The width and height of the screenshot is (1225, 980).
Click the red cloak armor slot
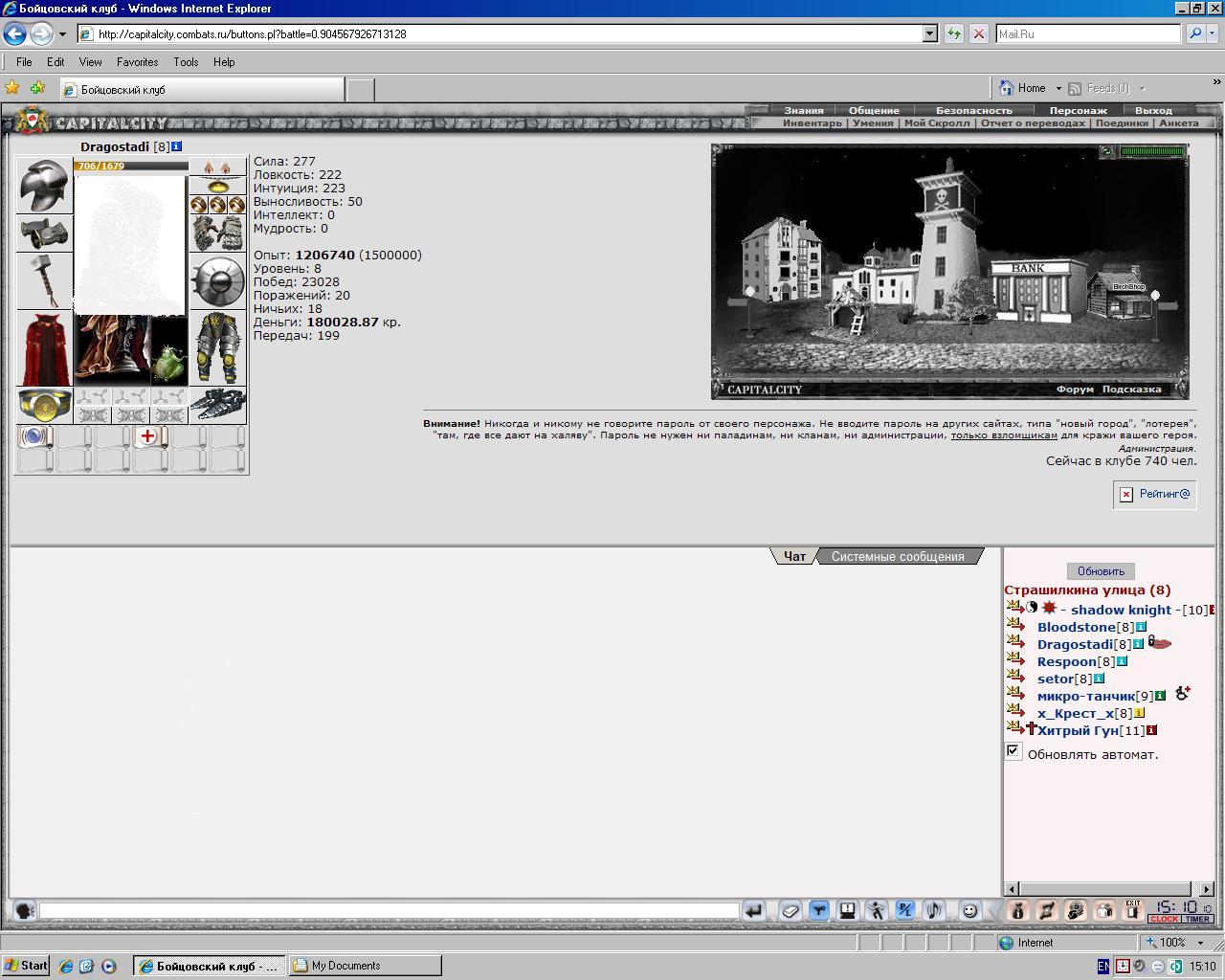[44, 348]
